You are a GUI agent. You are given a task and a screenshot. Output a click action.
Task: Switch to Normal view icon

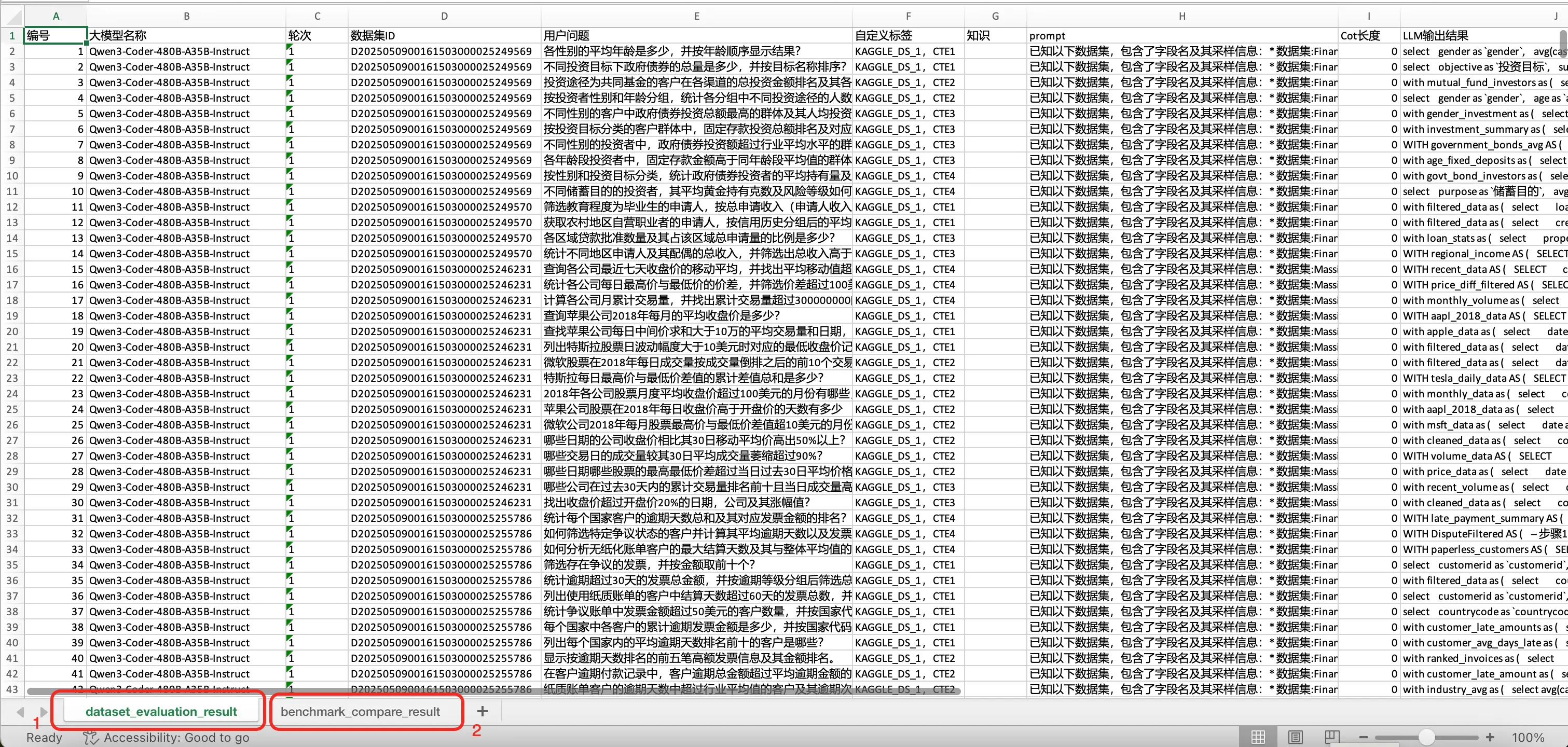coord(1258,737)
